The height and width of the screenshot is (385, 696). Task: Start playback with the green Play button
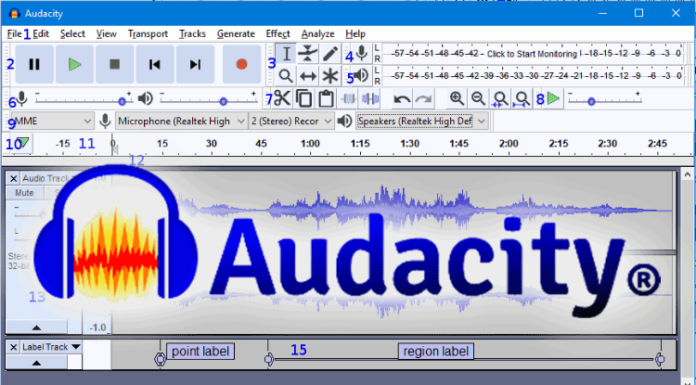[x=75, y=64]
